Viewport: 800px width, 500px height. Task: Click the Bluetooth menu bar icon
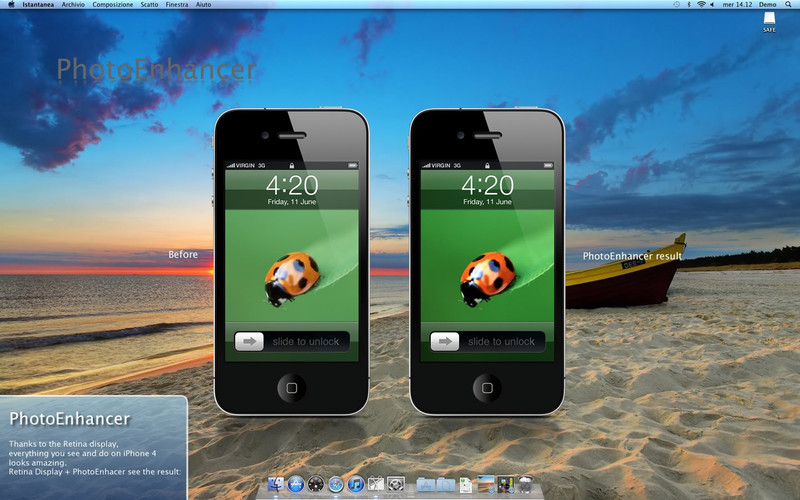click(689, 4)
